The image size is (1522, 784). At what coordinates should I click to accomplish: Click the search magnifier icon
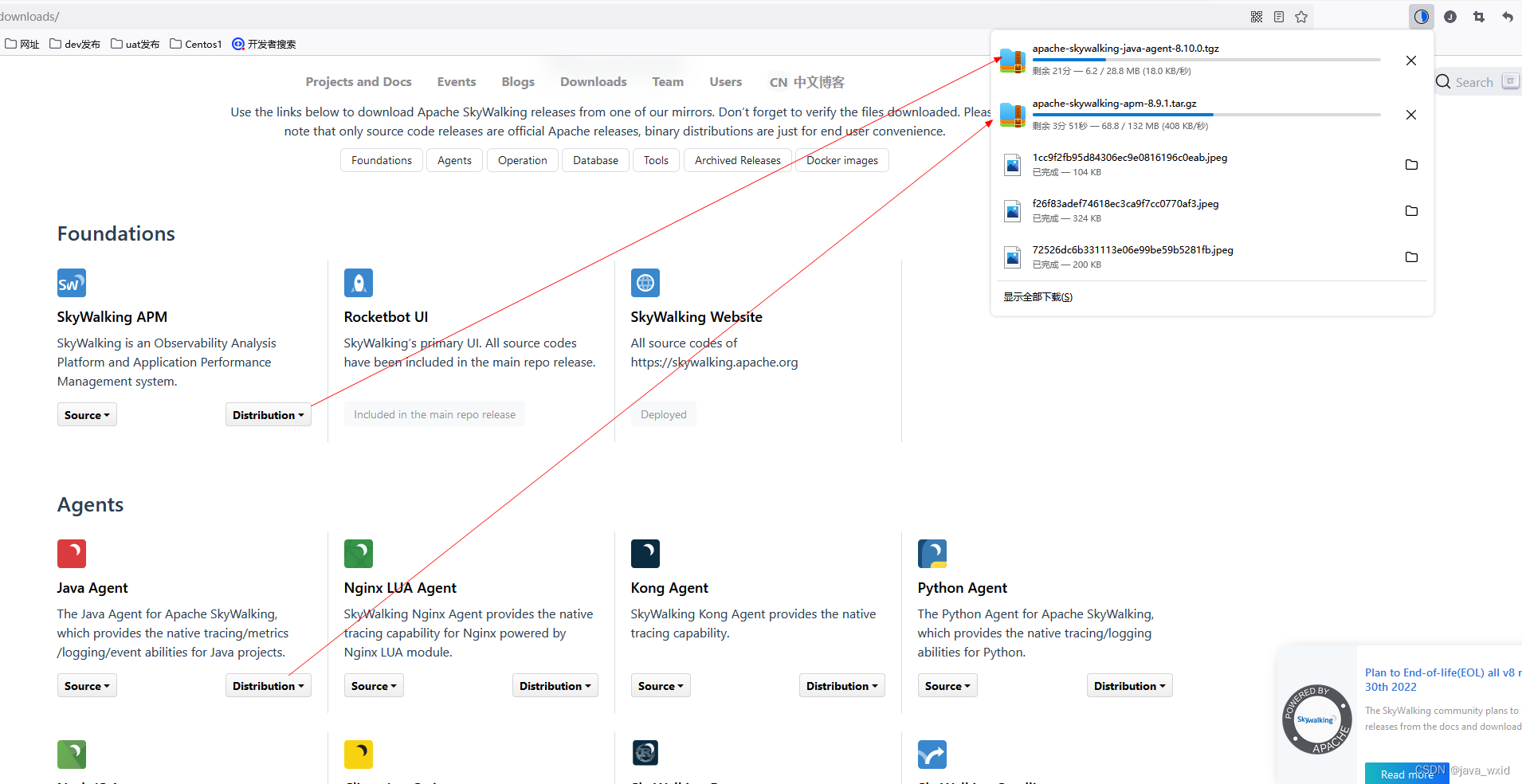[x=1443, y=81]
